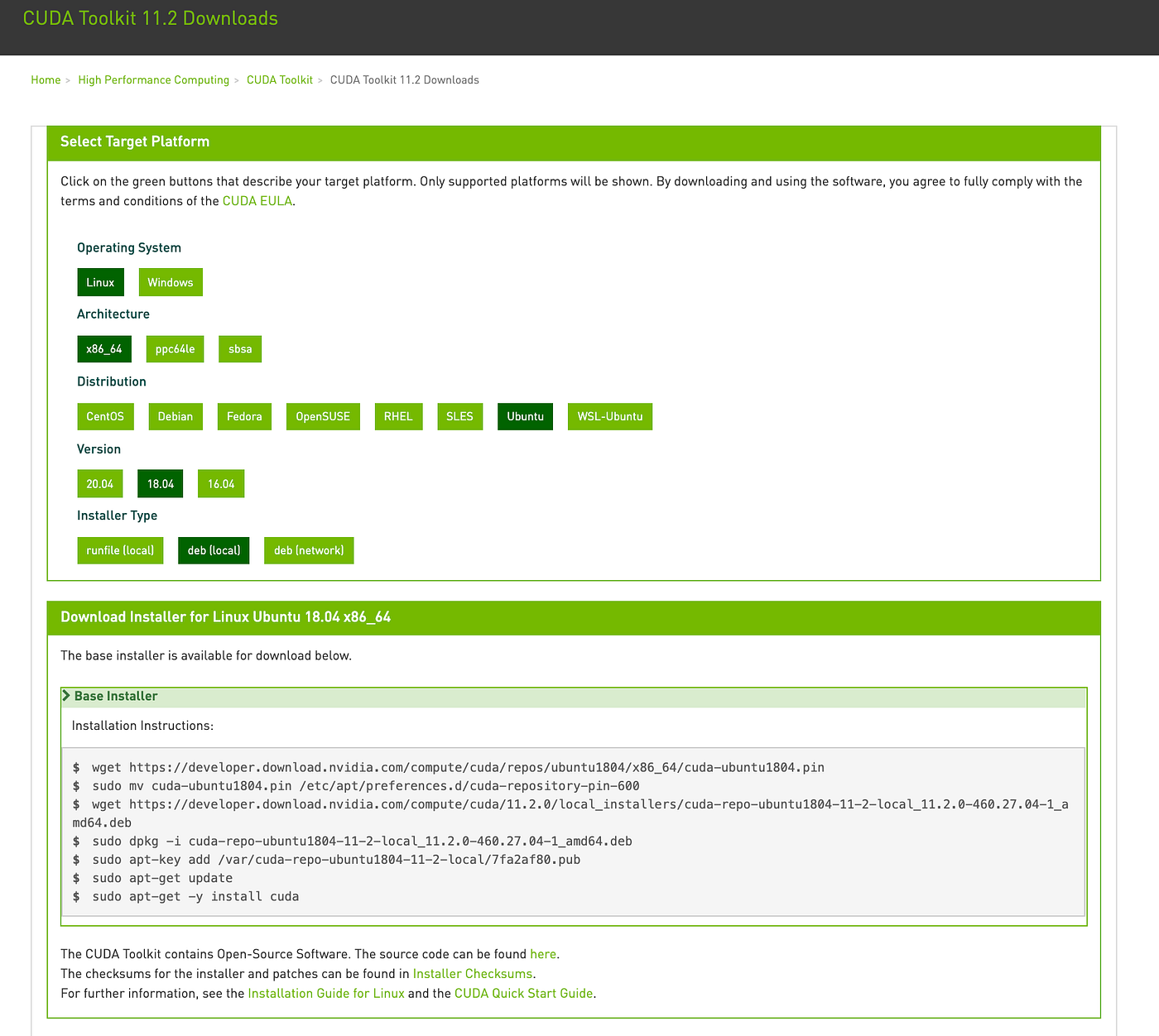This screenshot has height=1036, width=1159.
Task: Select the RHEL distribution
Action: tap(398, 416)
